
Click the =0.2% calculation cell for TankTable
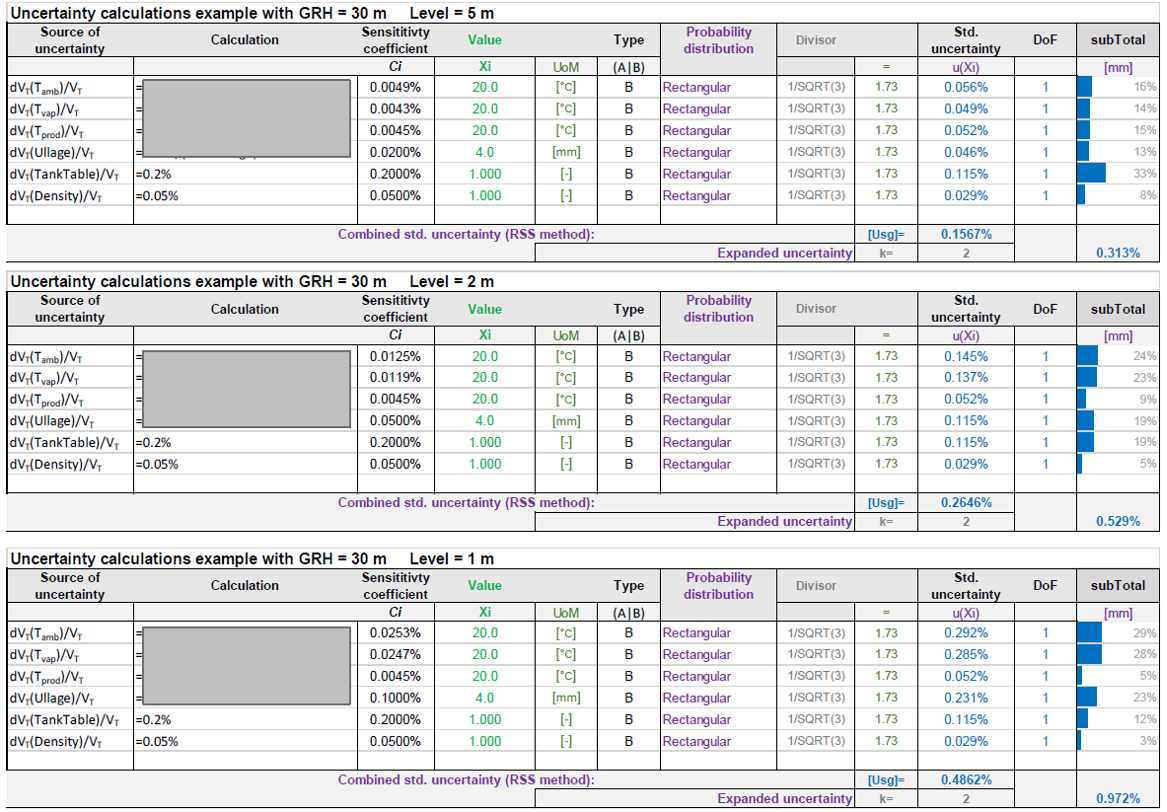point(153,175)
